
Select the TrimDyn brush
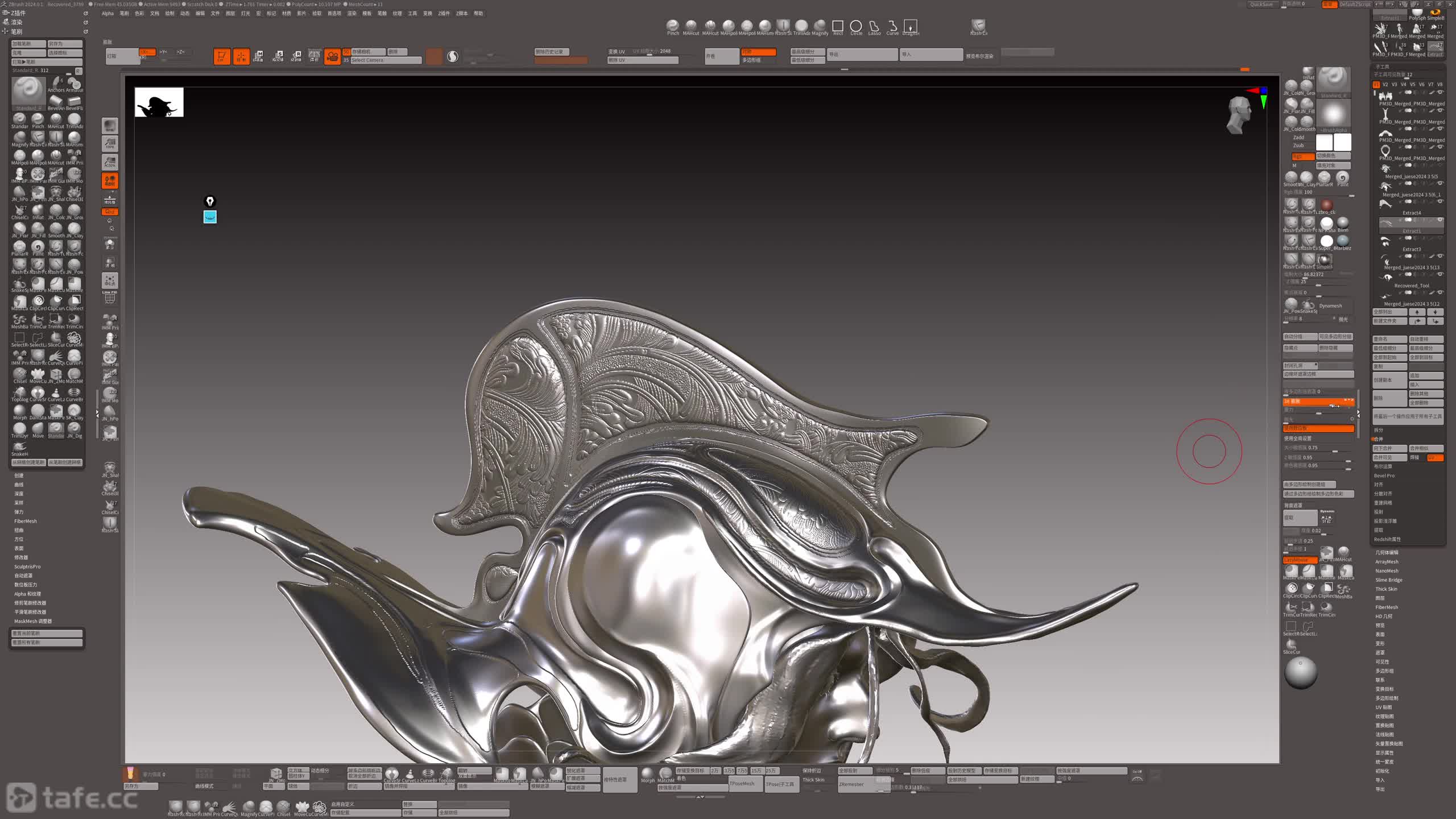coord(20,431)
